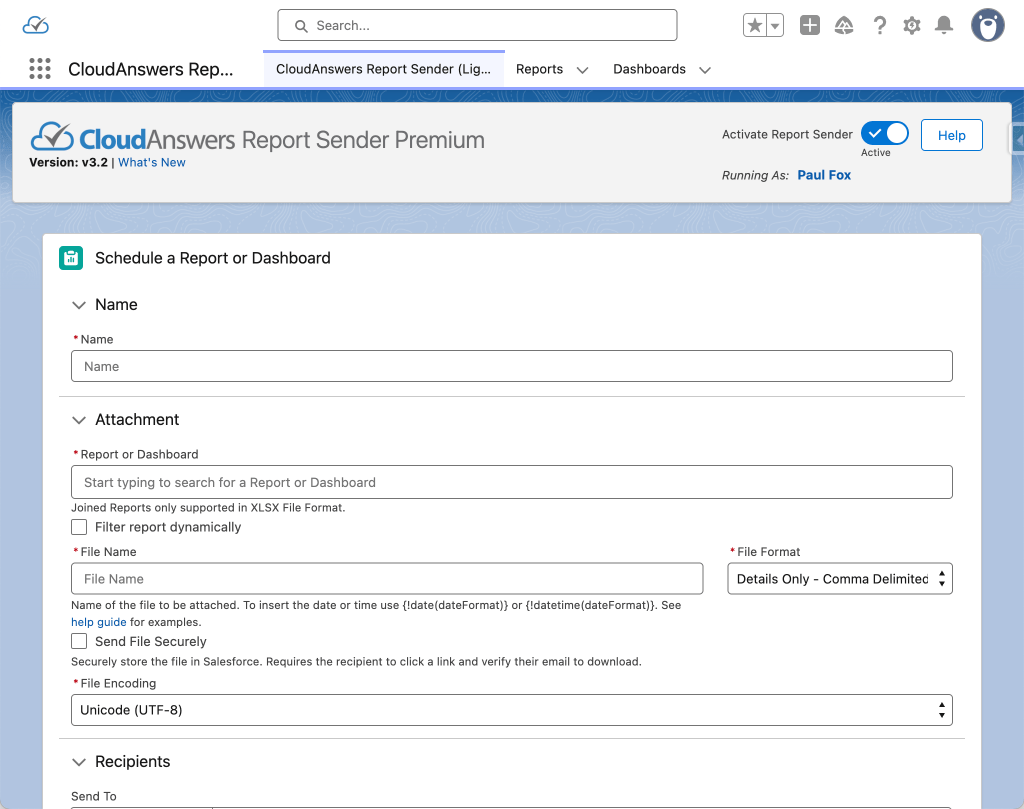Switch to the Reports tab

(539, 69)
